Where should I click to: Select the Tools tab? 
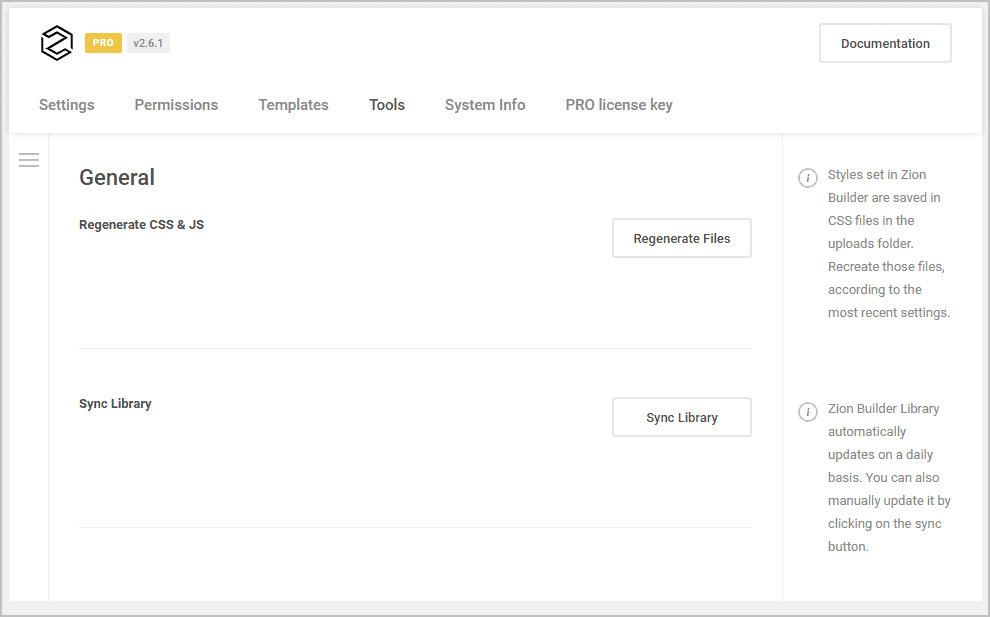pyautogui.click(x=387, y=104)
